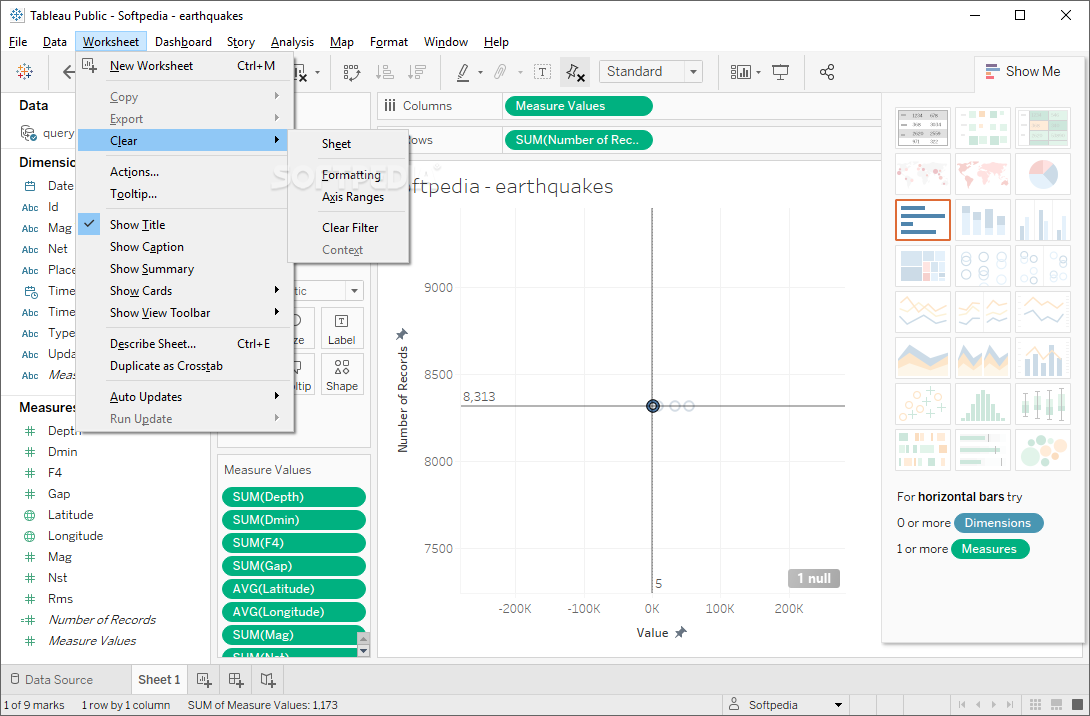This screenshot has width=1090, height=716.
Task: Toggle the Show Me panel
Action: click(1023, 72)
